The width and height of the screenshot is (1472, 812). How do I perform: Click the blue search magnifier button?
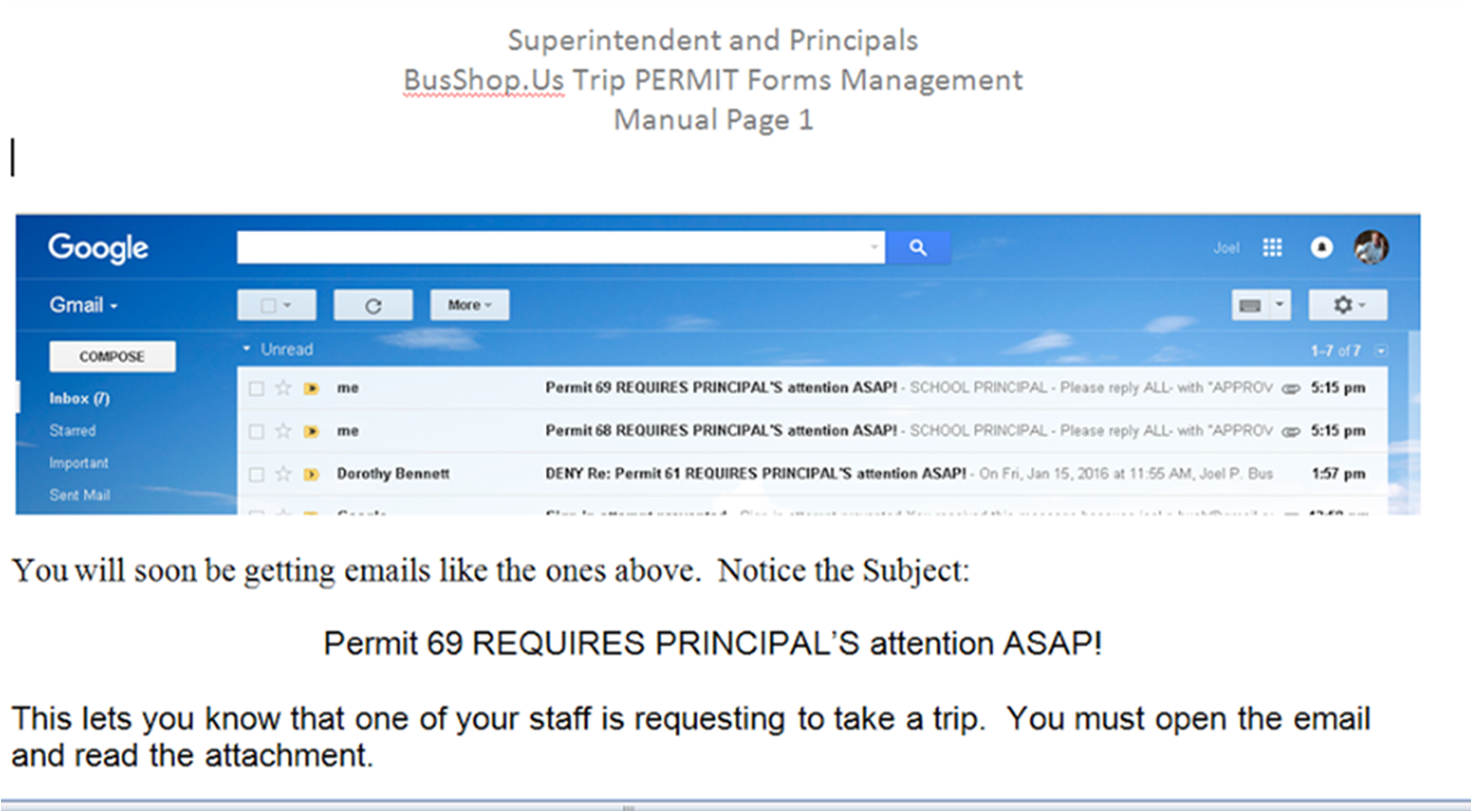click(x=917, y=248)
